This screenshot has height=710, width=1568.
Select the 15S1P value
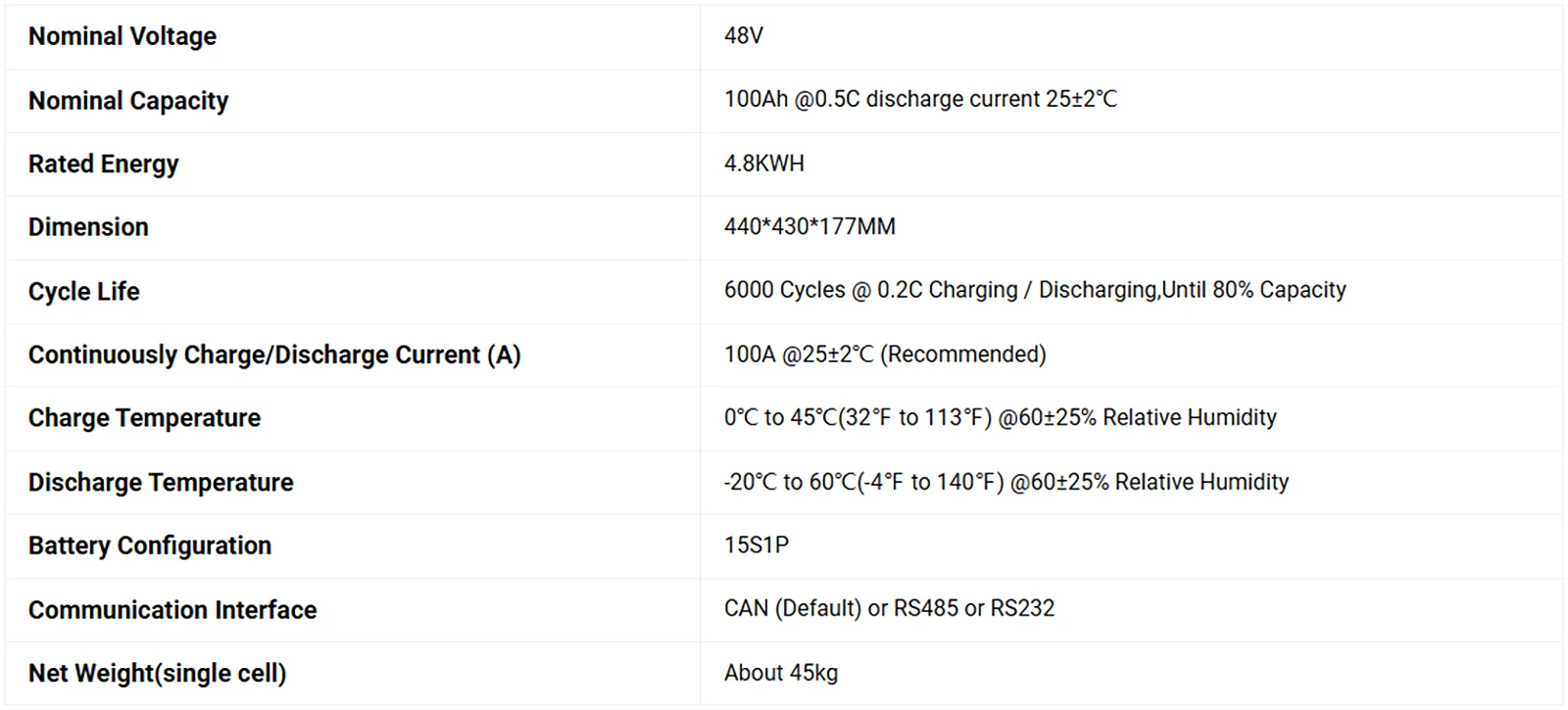click(757, 545)
